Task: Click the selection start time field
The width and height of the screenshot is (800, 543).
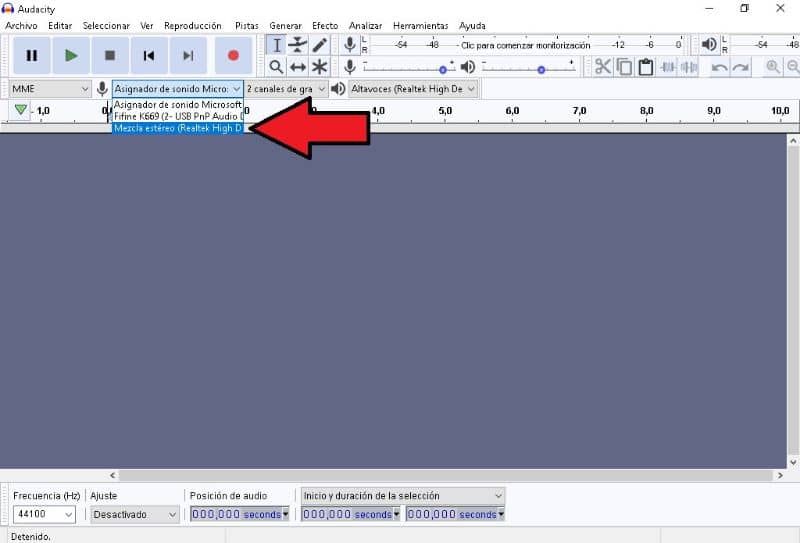Action: pyautogui.click(x=350, y=514)
